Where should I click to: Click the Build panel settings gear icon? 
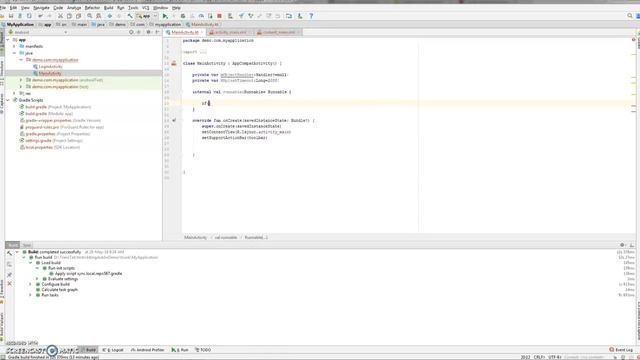coord(622,245)
